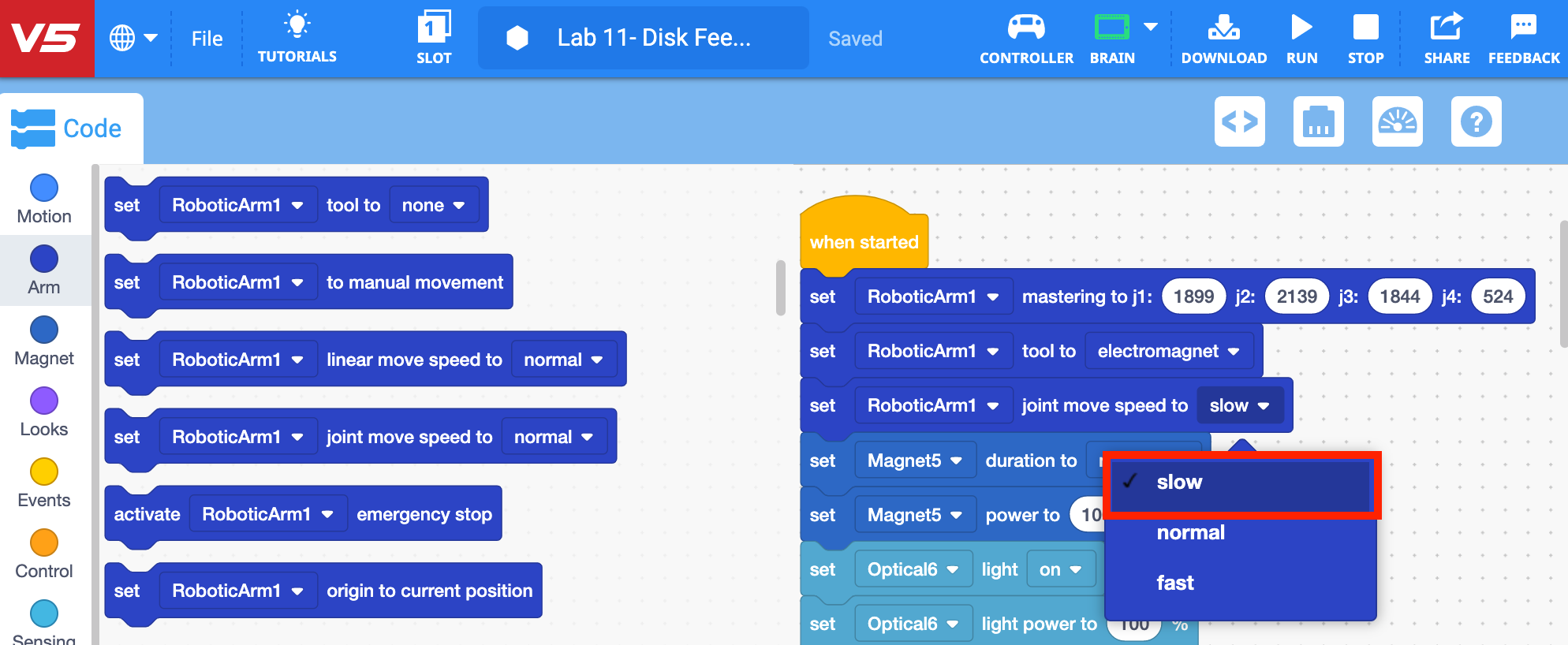
Task: Select the Sensing block category
Action: 44,623
